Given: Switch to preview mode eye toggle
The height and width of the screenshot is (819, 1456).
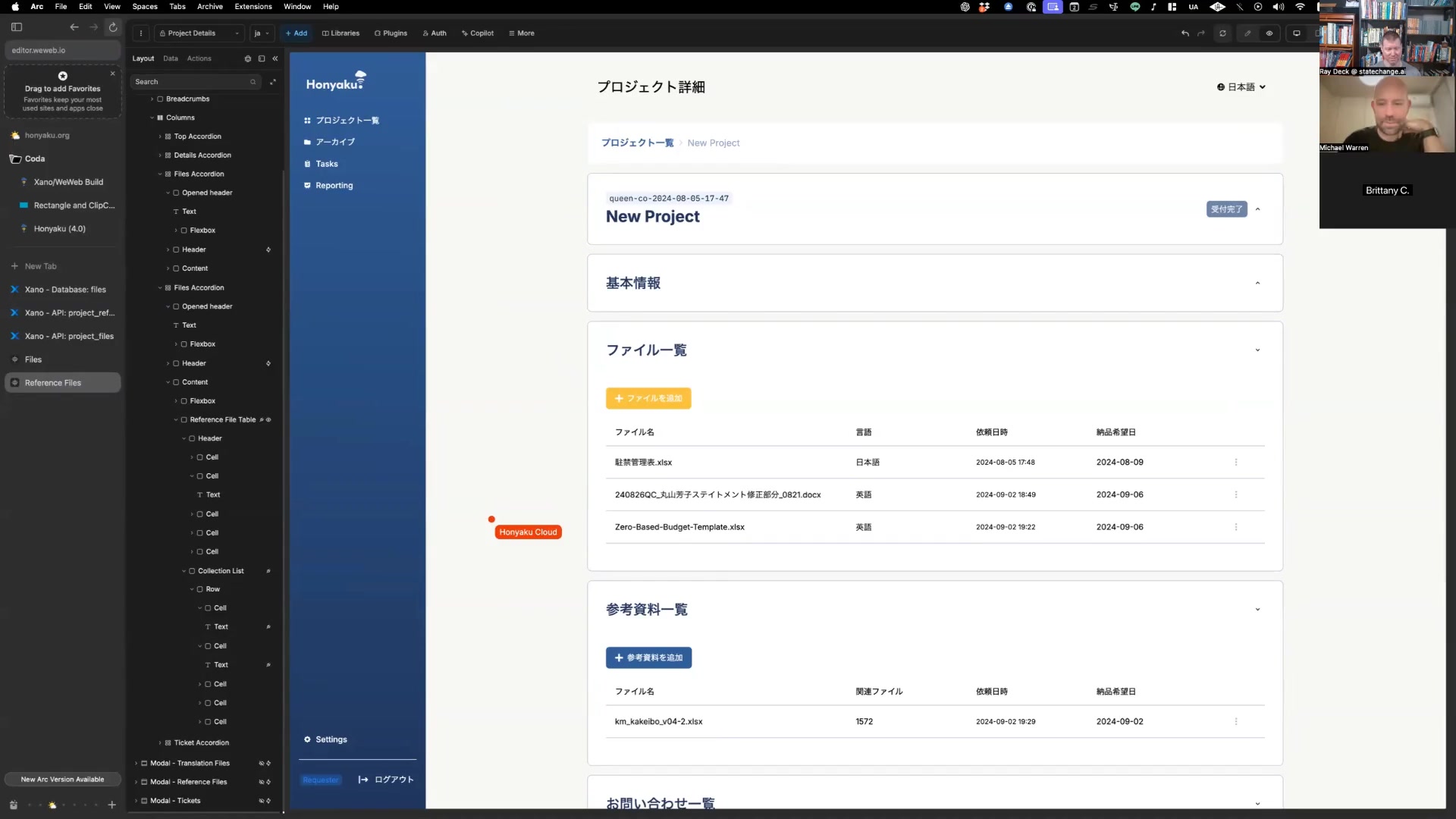Looking at the screenshot, I should click(x=1269, y=33).
